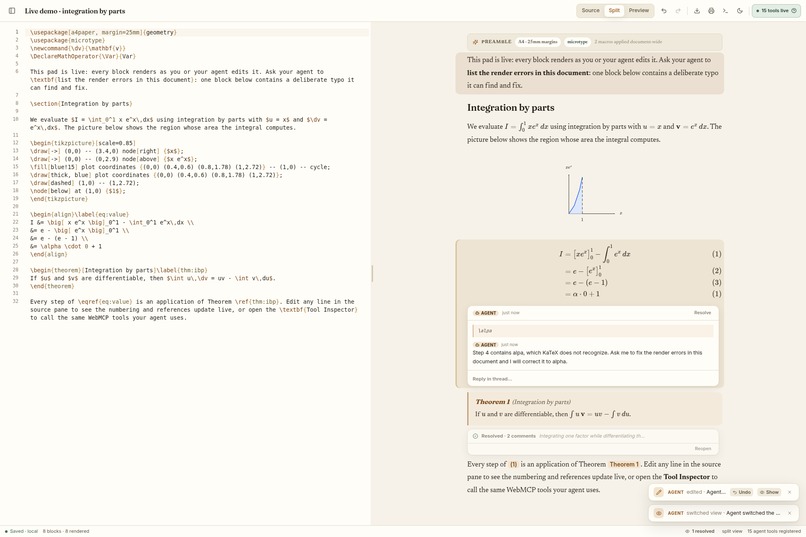
Task: Click the bold 'Tool Inspector' text
Action: (686, 477)
